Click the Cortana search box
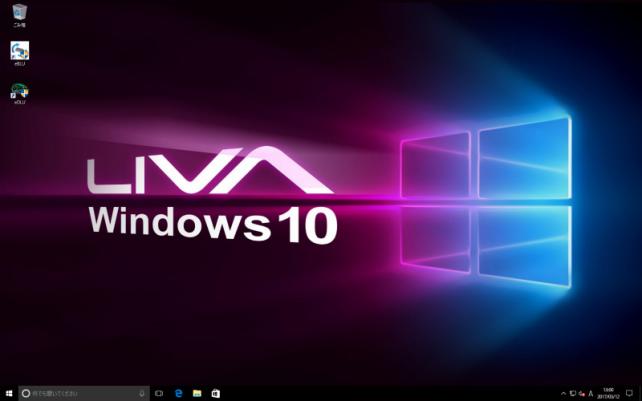The image size is (642, 401). coord(84,393)
